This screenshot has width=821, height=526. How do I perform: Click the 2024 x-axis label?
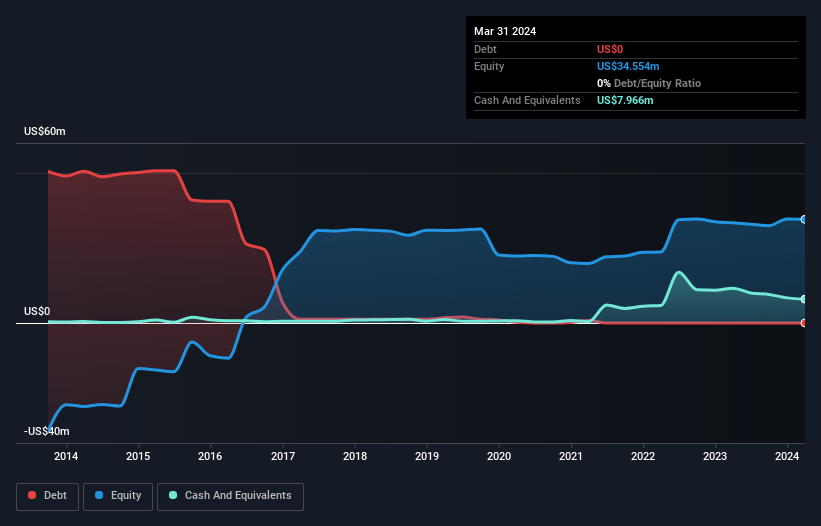click(x=787, y=456)
